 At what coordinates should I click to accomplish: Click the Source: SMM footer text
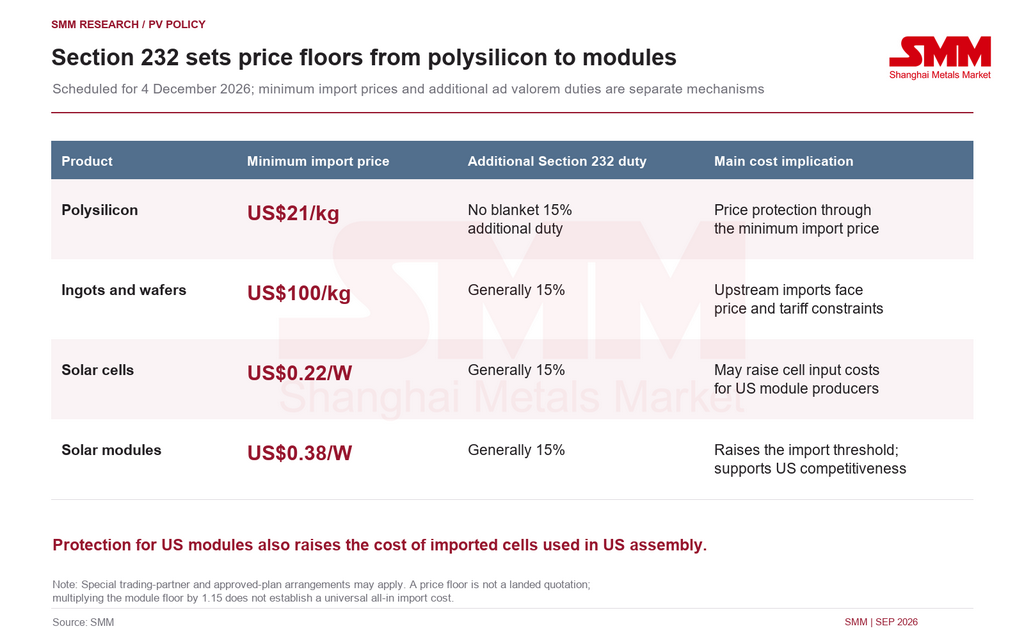pyautogui.click(x=83, y=622)
